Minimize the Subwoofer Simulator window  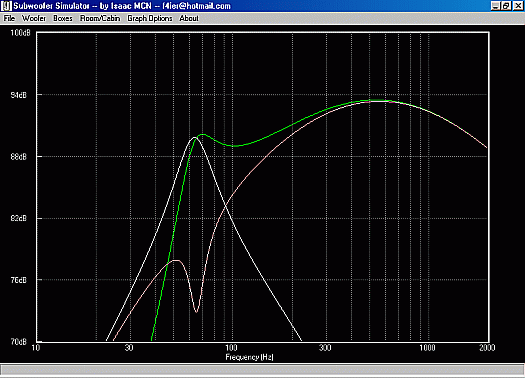tap(496, 6)
